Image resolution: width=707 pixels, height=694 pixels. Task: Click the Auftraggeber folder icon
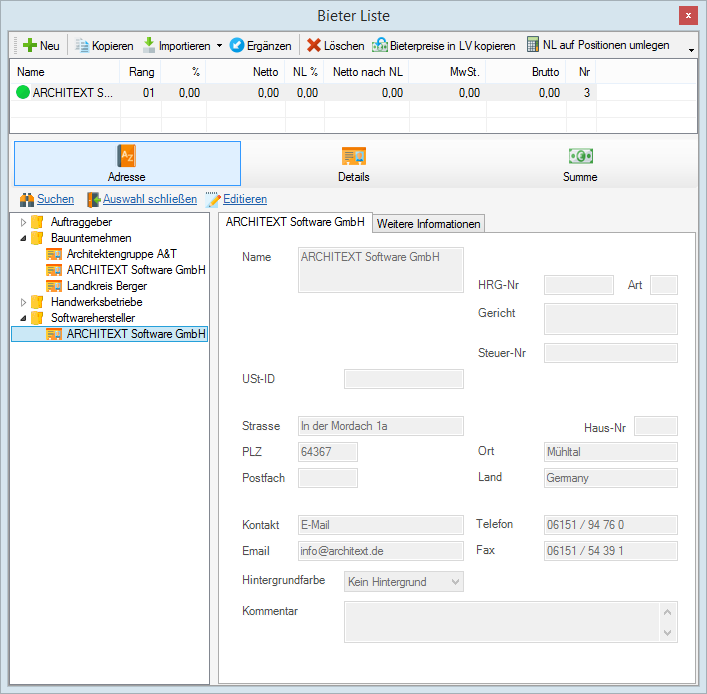click(x=37, y=222)
